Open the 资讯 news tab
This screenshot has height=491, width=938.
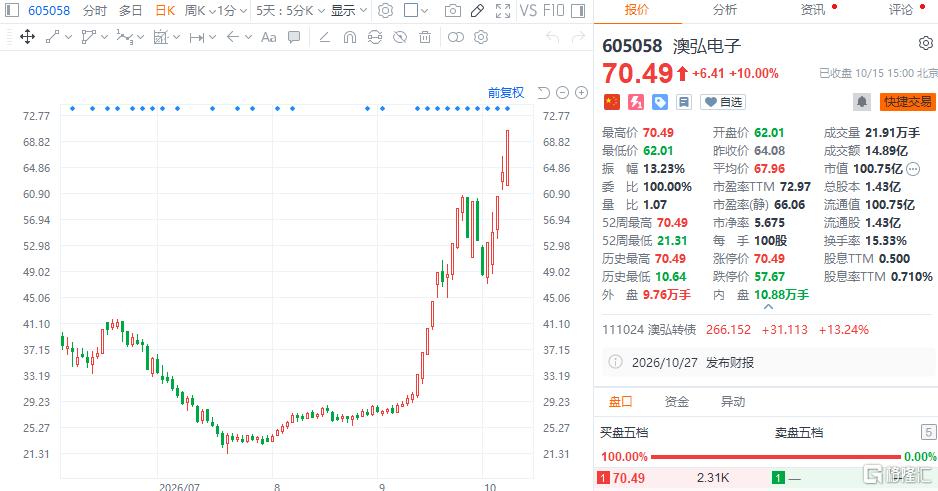pyautogui.click(x=814, y=10)
